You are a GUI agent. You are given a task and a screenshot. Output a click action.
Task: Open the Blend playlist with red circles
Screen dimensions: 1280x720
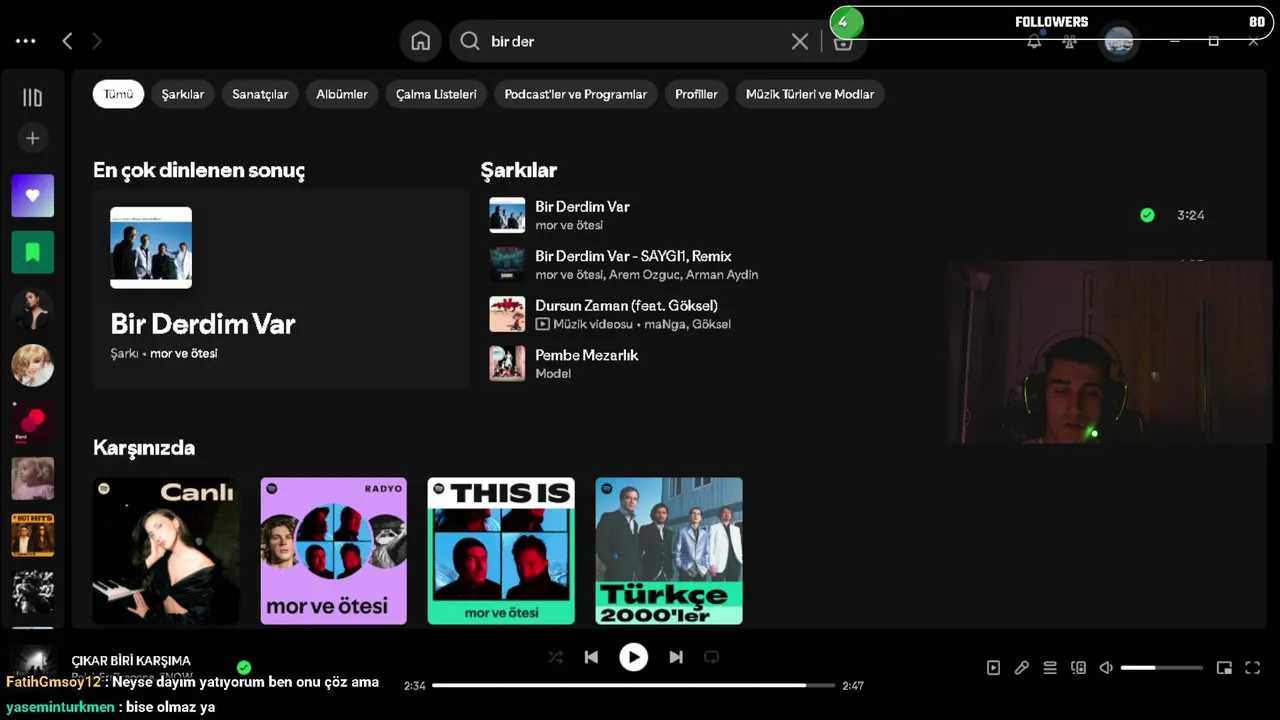[32, 422]
